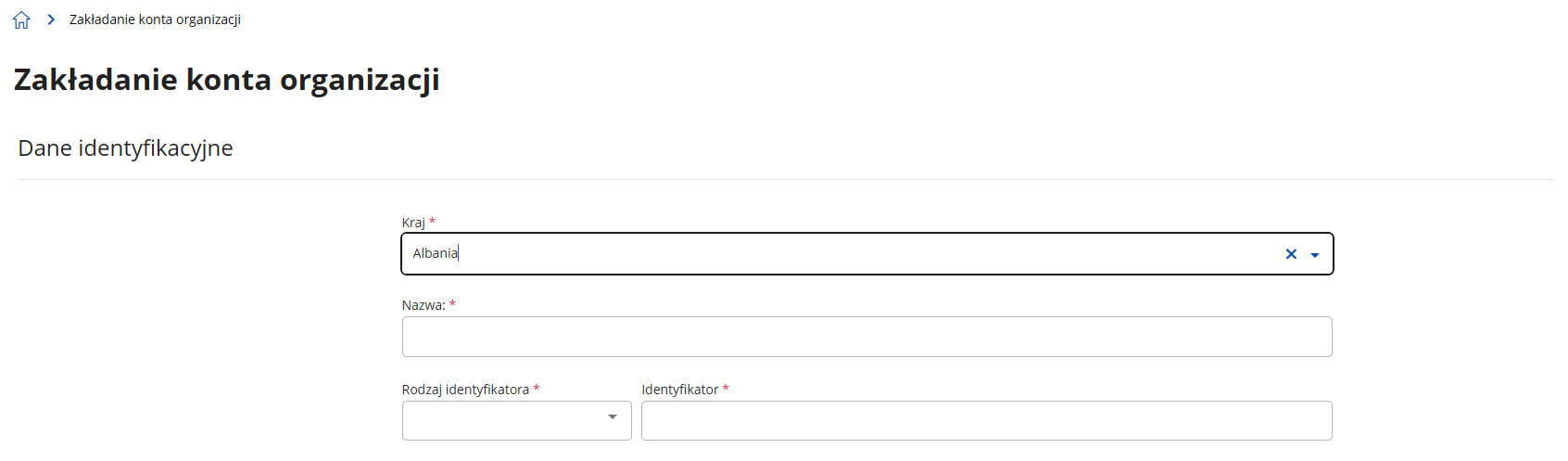The height and width of the screenshot is (461, 1568).
Task: Clear the selected country Albania
Action: click(x=1291, y=254)
